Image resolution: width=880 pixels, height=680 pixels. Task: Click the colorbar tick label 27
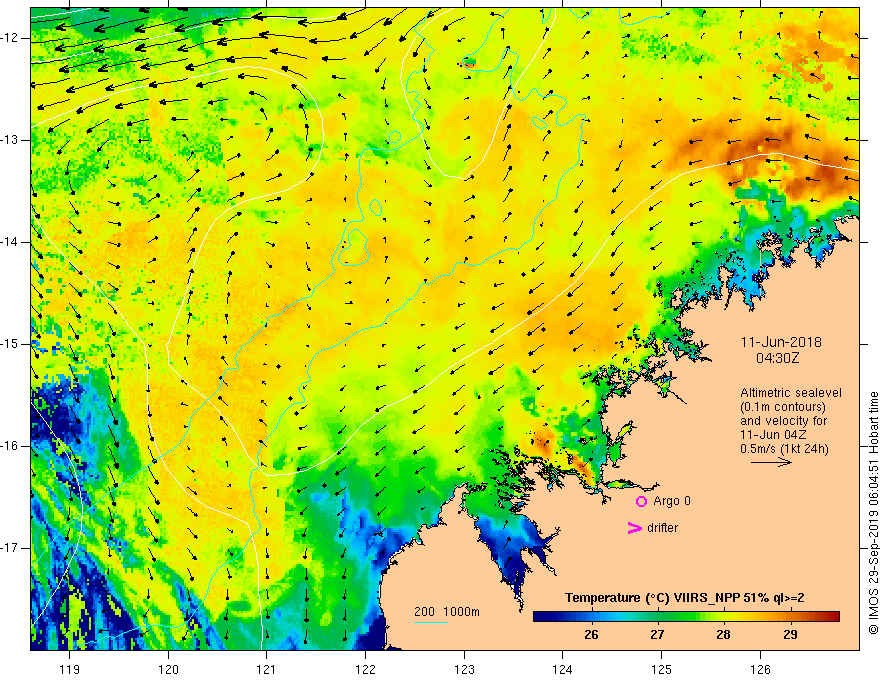click(657, 635)
